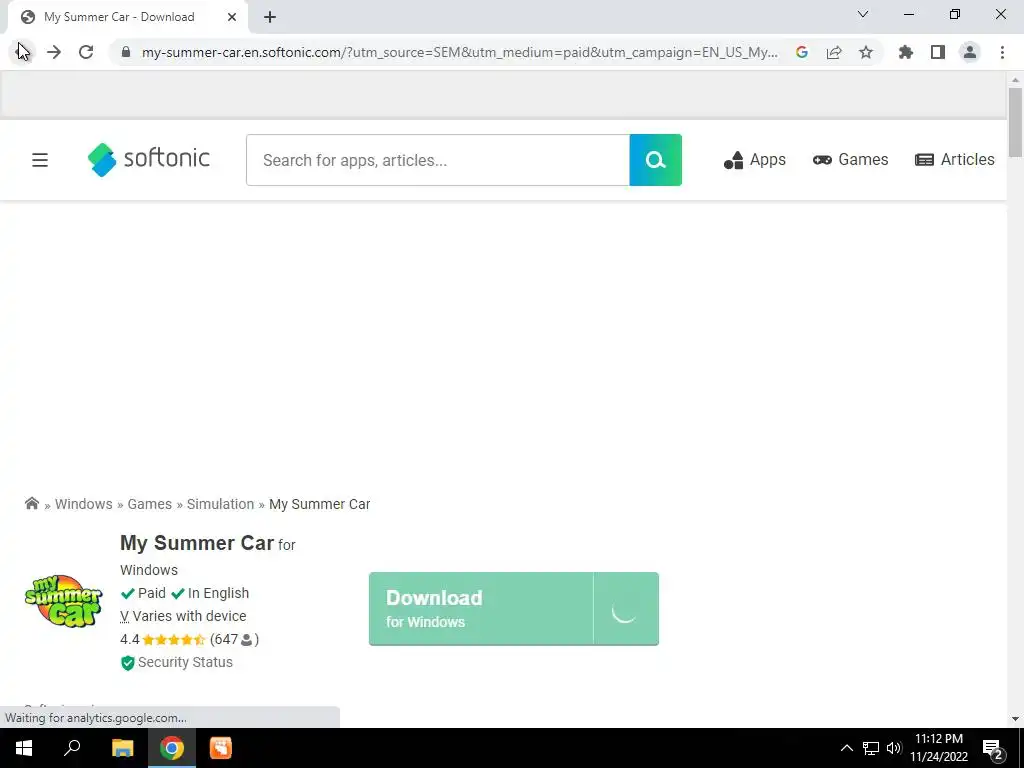Viewport: 1024px width, 768px height.
Task: Open Windows taskbar search
Action: (72, 748)
